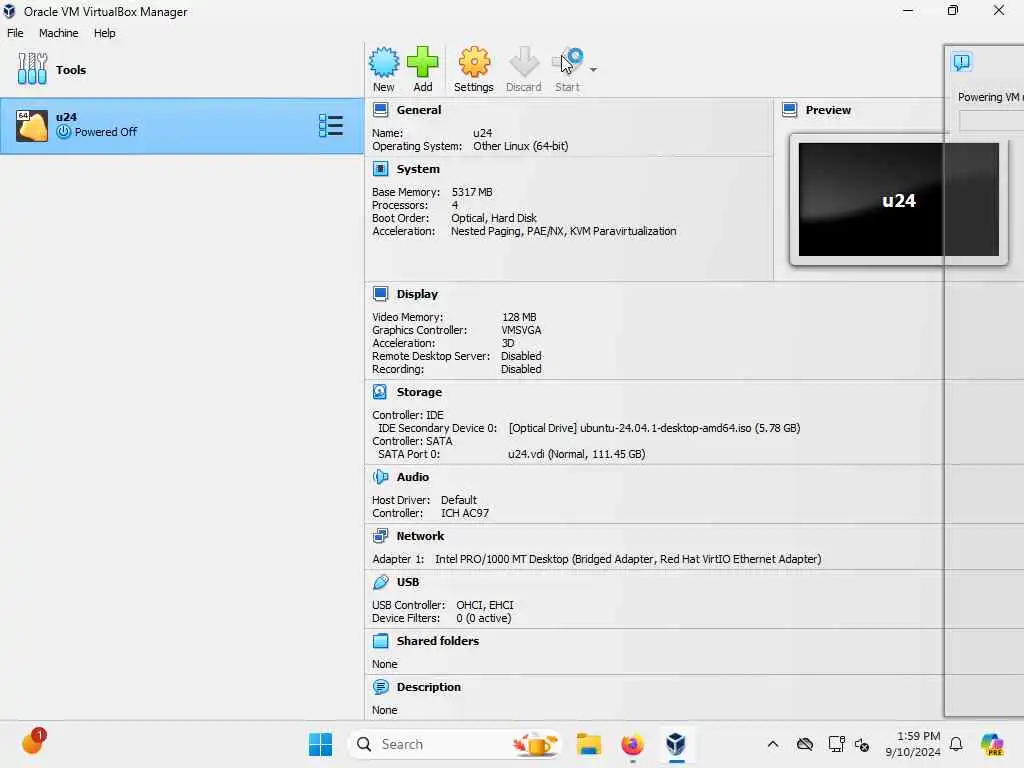Click the u24.vdi hard disk entry

pyautogui.click(x=577, y=454)
